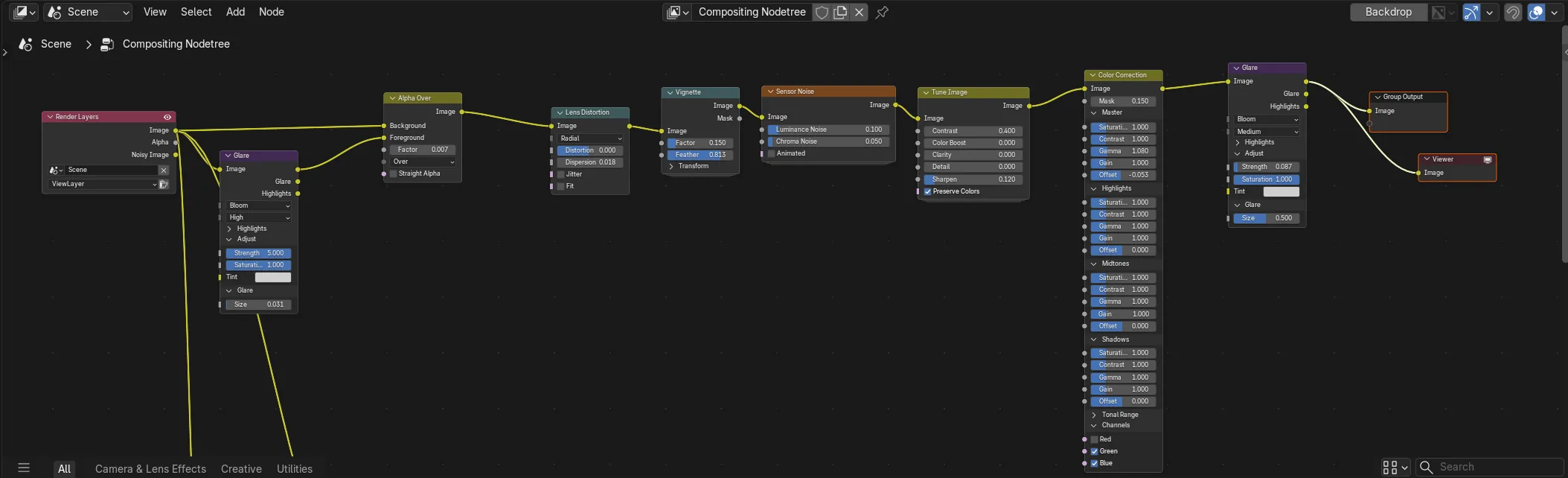Image resolution: width=1568 pixels, height=478 pixels.
Task: Open the editor type selector icon
Action: (x=25, y=12)
